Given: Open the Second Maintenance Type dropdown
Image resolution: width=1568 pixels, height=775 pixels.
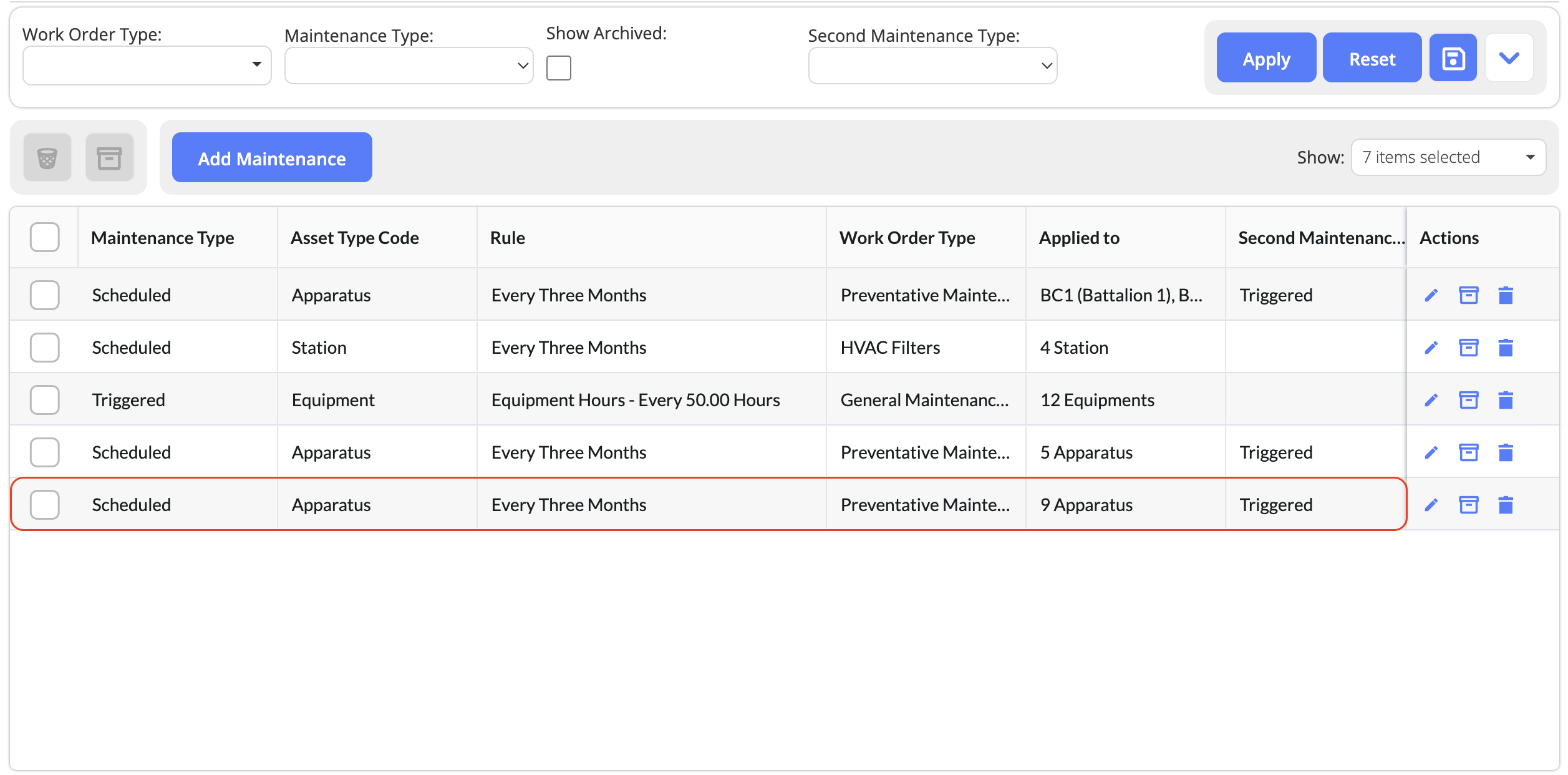Looking at the screenshot, I should (933, 66).
